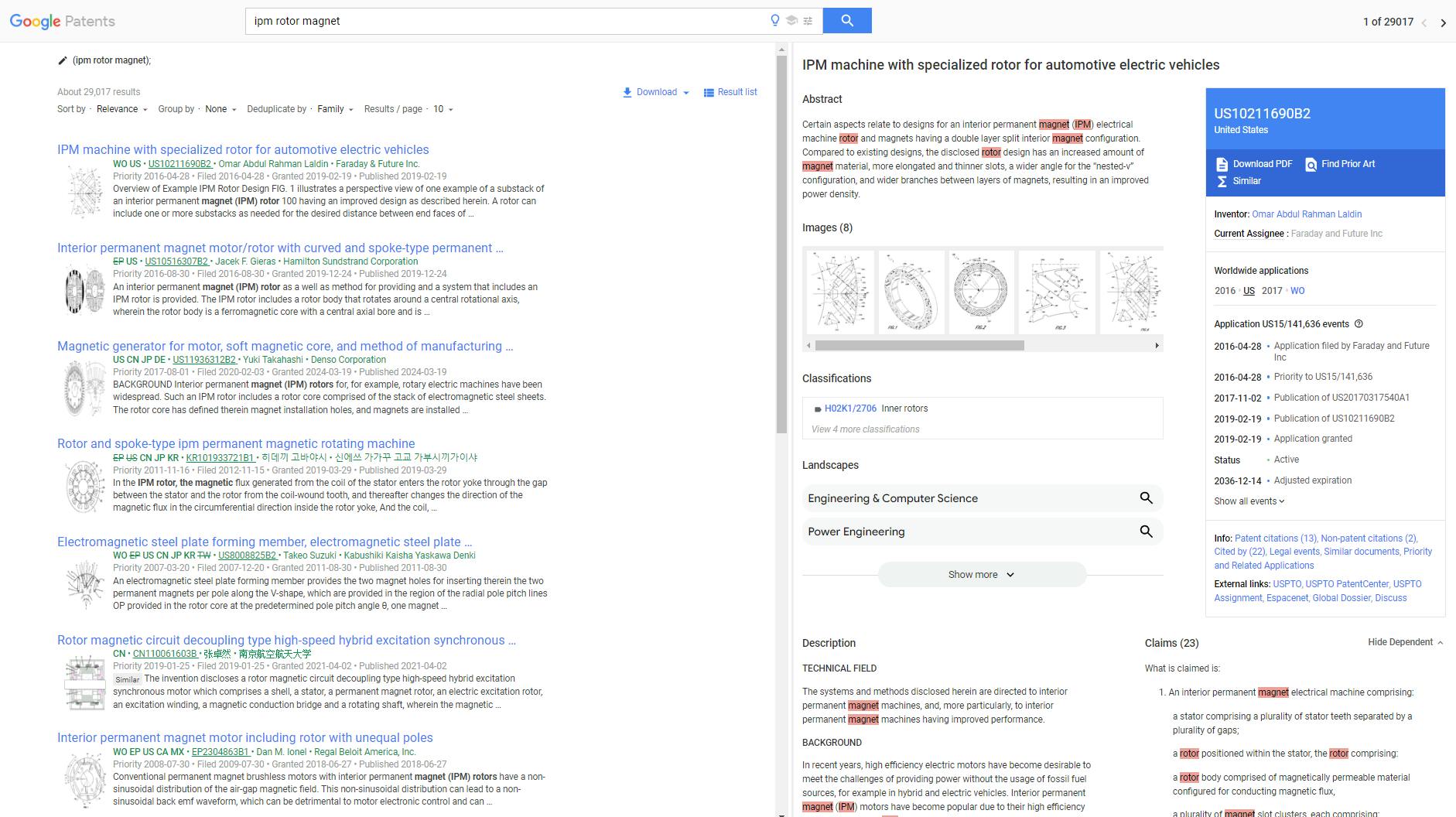The height and width of the screenshot is (817, 1456).
Task: Search the Power Engineering landscape
Action: click(x=1146, y=532)
